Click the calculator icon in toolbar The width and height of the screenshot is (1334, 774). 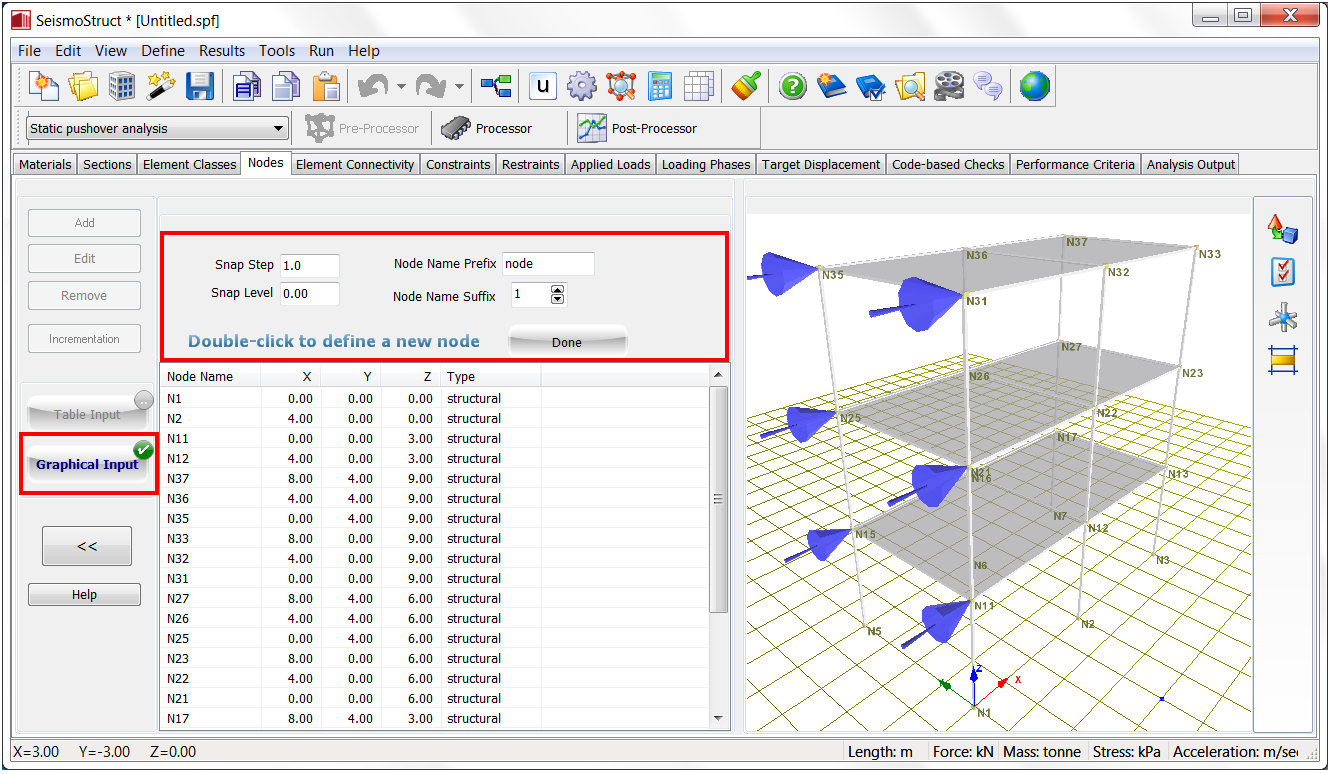coord(660,87)
